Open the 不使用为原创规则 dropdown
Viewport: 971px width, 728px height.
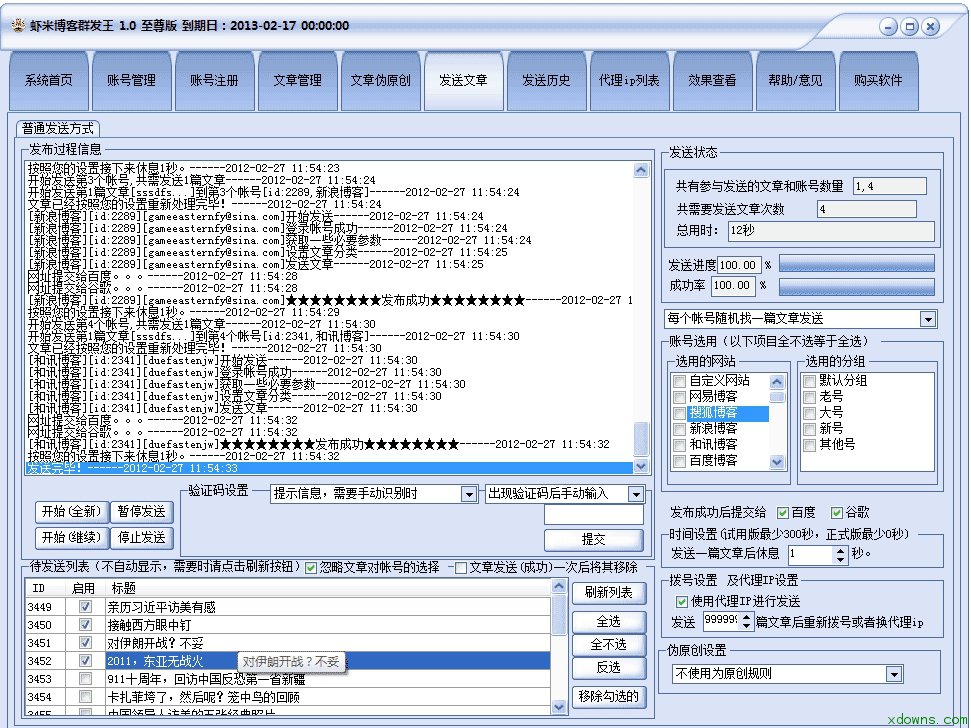[x=894, y=674]
